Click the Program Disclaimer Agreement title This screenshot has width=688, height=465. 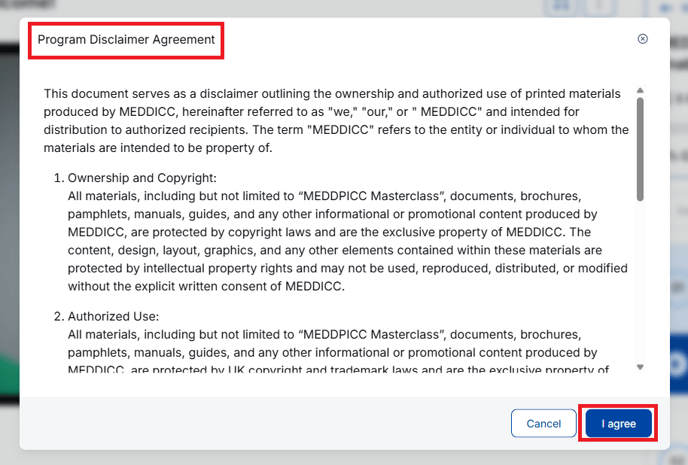[x=126, y=40]
